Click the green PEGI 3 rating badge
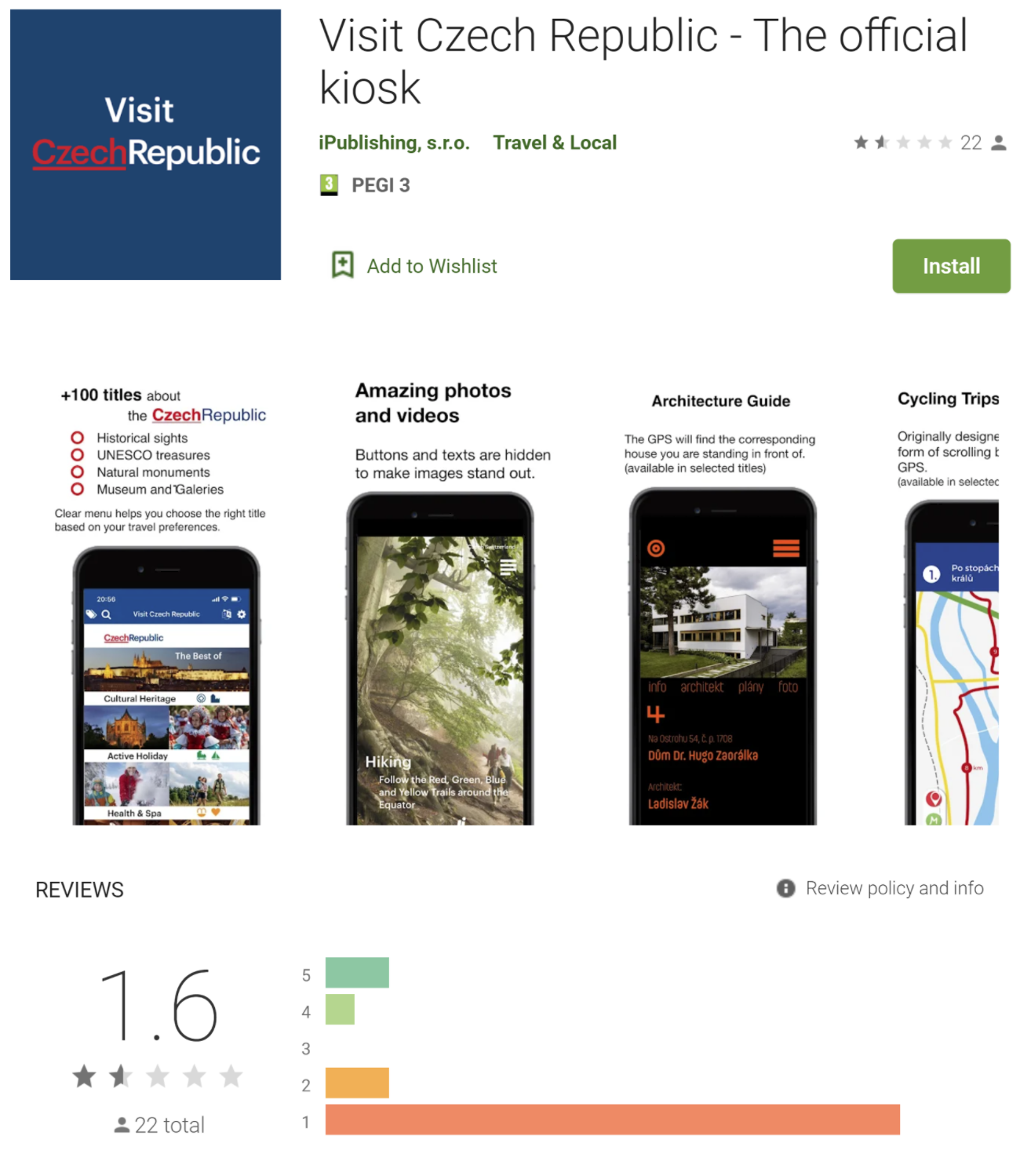This screenshot has width=1020, height=1176. click(329, 185)
